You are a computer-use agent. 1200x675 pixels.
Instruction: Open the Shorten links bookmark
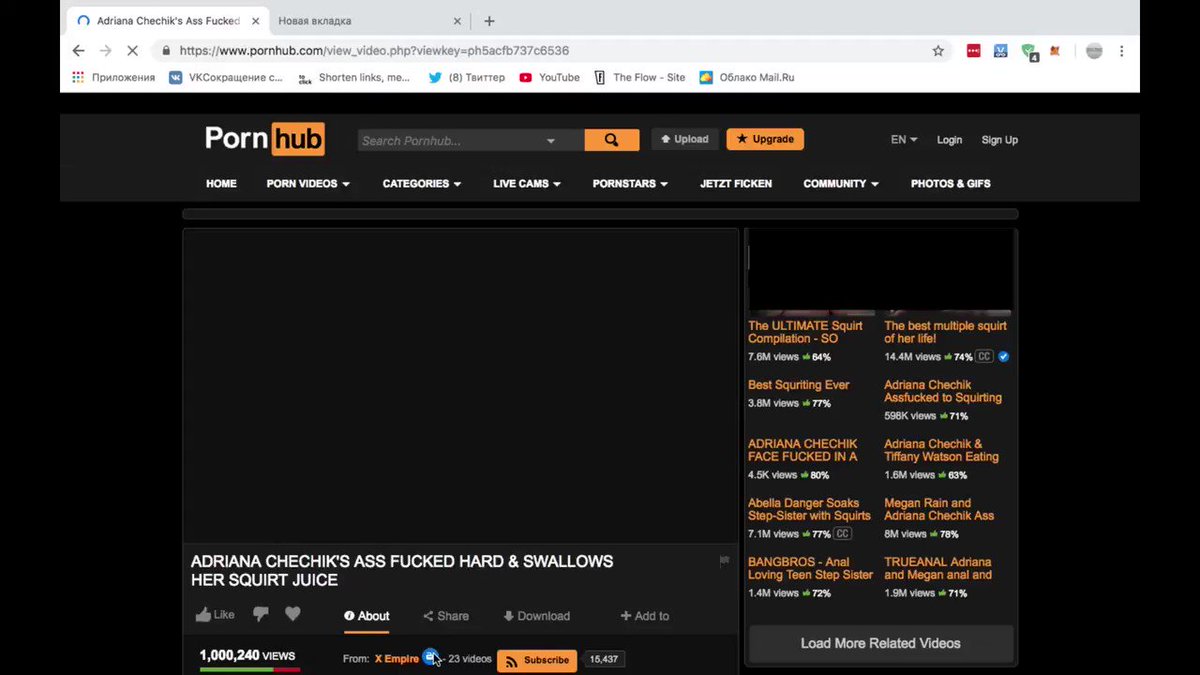point(354,77)
